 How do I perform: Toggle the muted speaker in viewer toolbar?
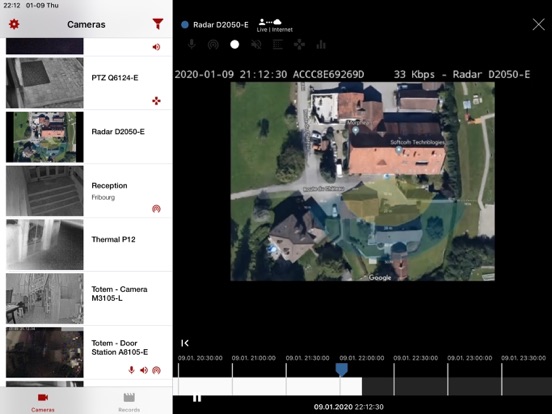pos(256,45)
